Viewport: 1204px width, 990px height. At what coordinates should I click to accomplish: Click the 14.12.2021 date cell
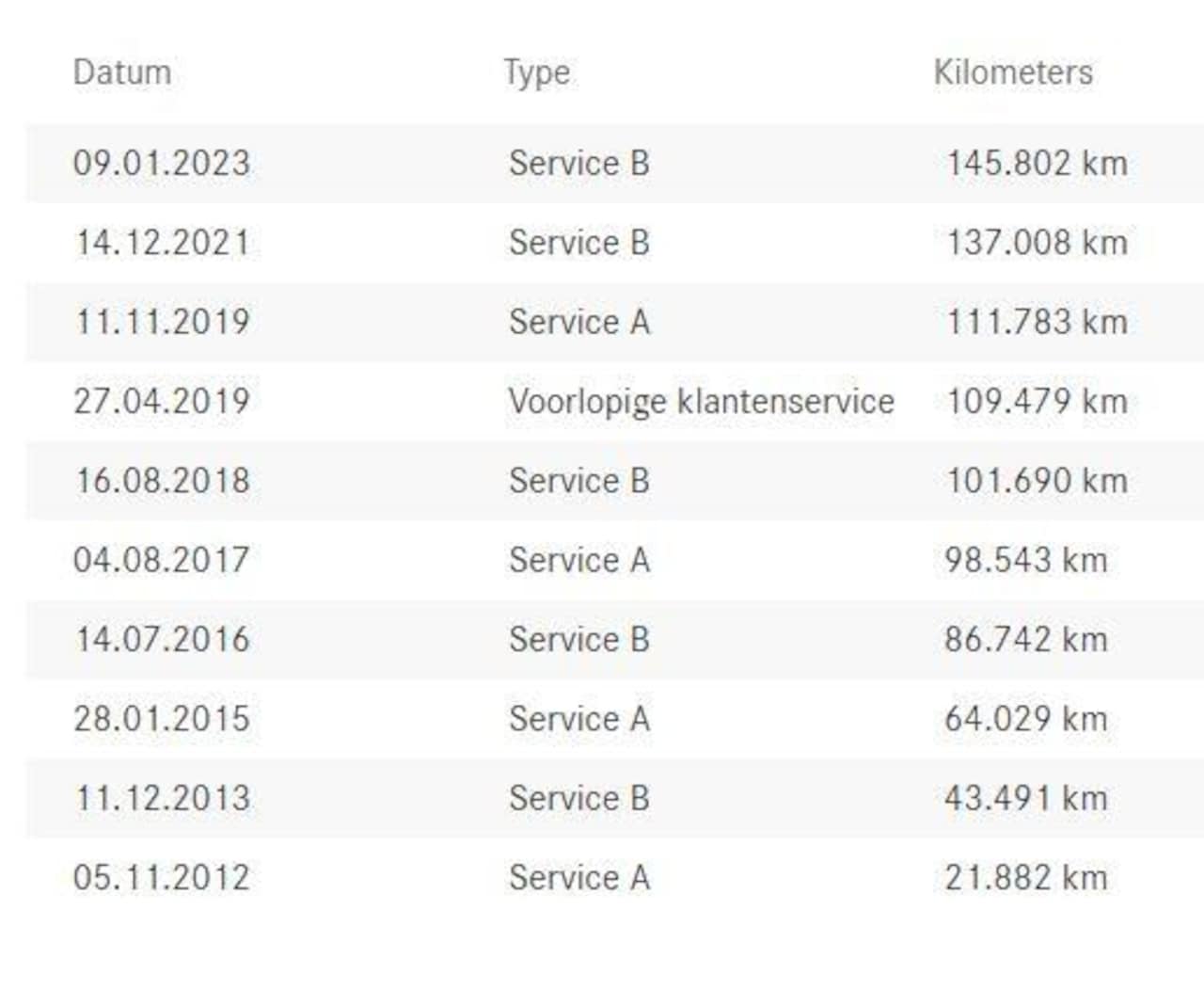point(162,243)
